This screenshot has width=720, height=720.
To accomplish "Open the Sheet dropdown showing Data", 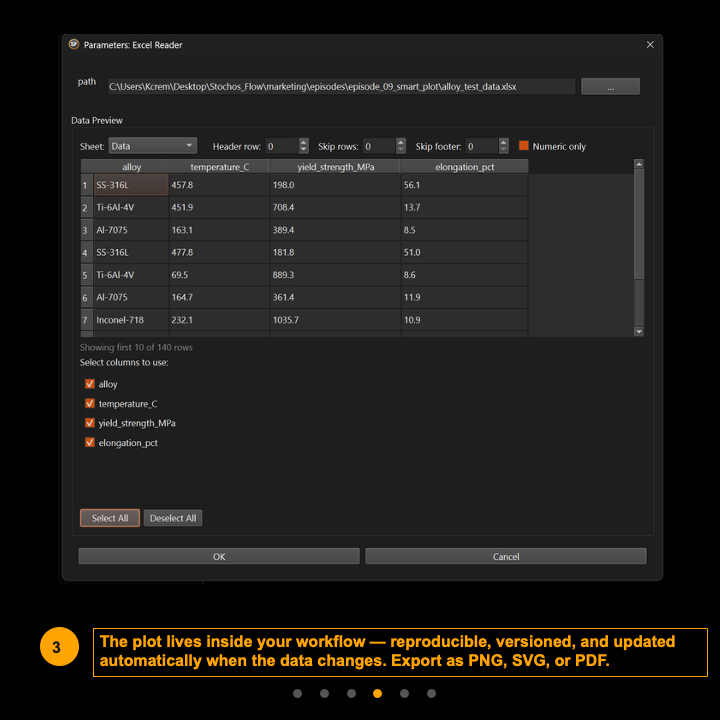I will click(152, 146).
